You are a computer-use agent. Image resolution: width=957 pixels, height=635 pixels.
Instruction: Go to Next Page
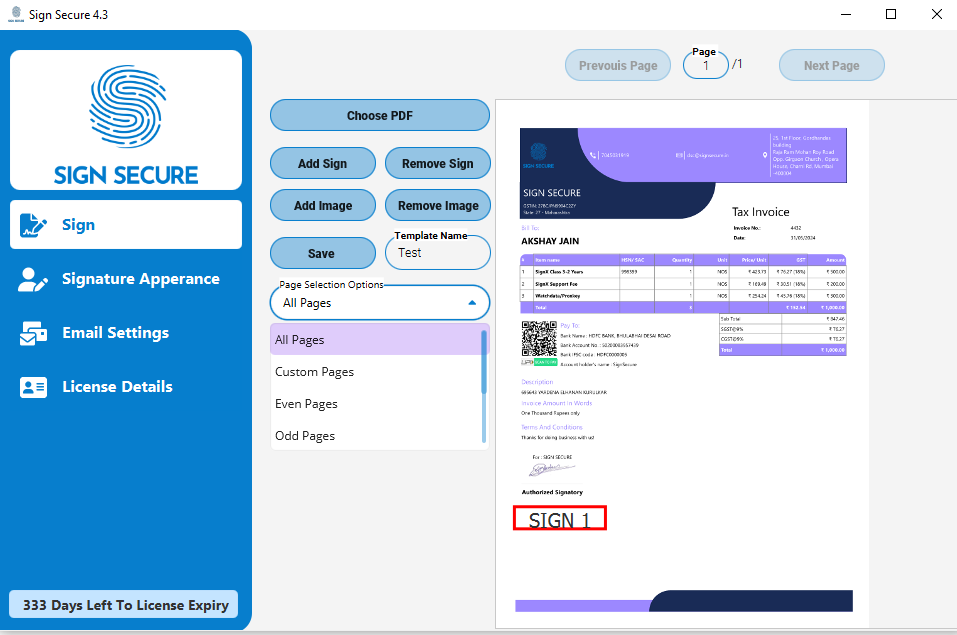point(831,65)
